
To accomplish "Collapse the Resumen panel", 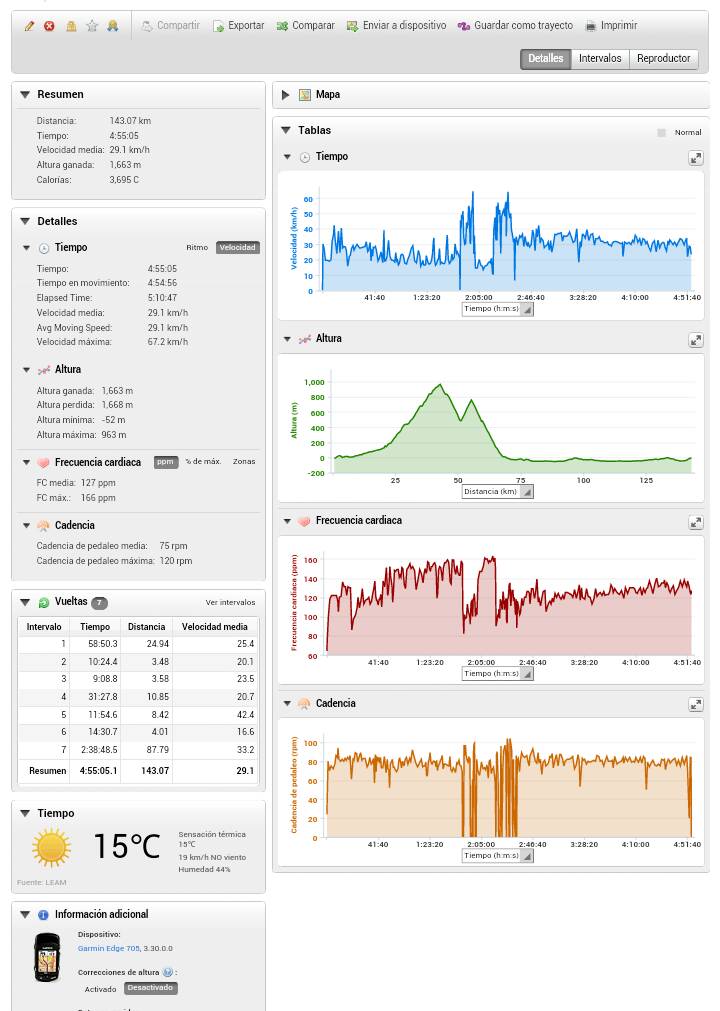I will pos(25,95).
